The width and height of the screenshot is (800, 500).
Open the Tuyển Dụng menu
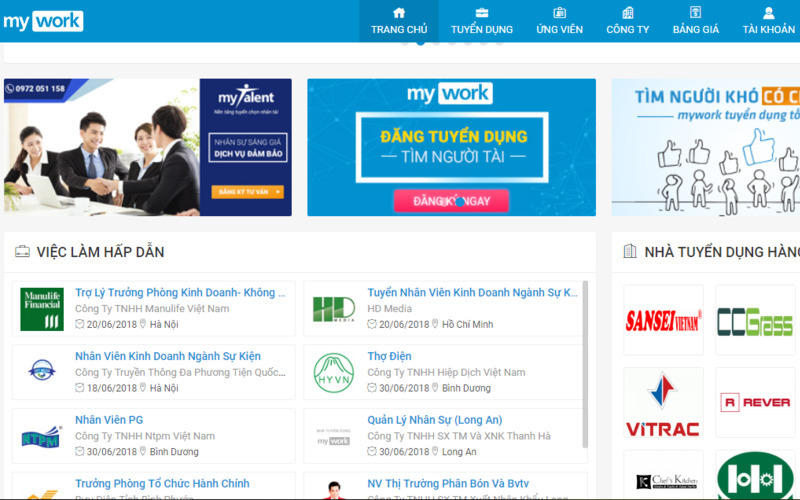tap(482, 21)
